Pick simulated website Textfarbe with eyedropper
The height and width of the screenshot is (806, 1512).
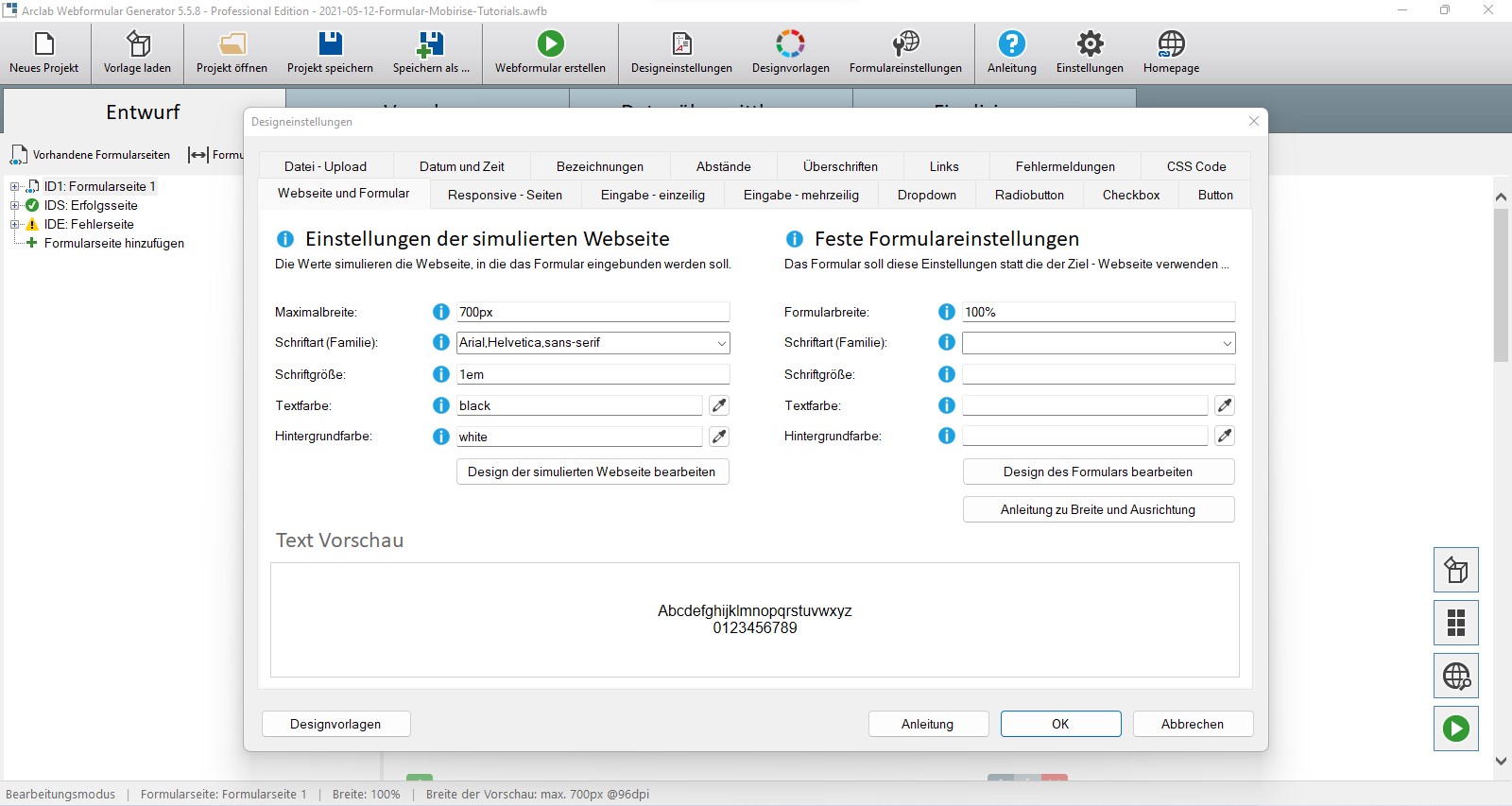(x=719, y=405)
